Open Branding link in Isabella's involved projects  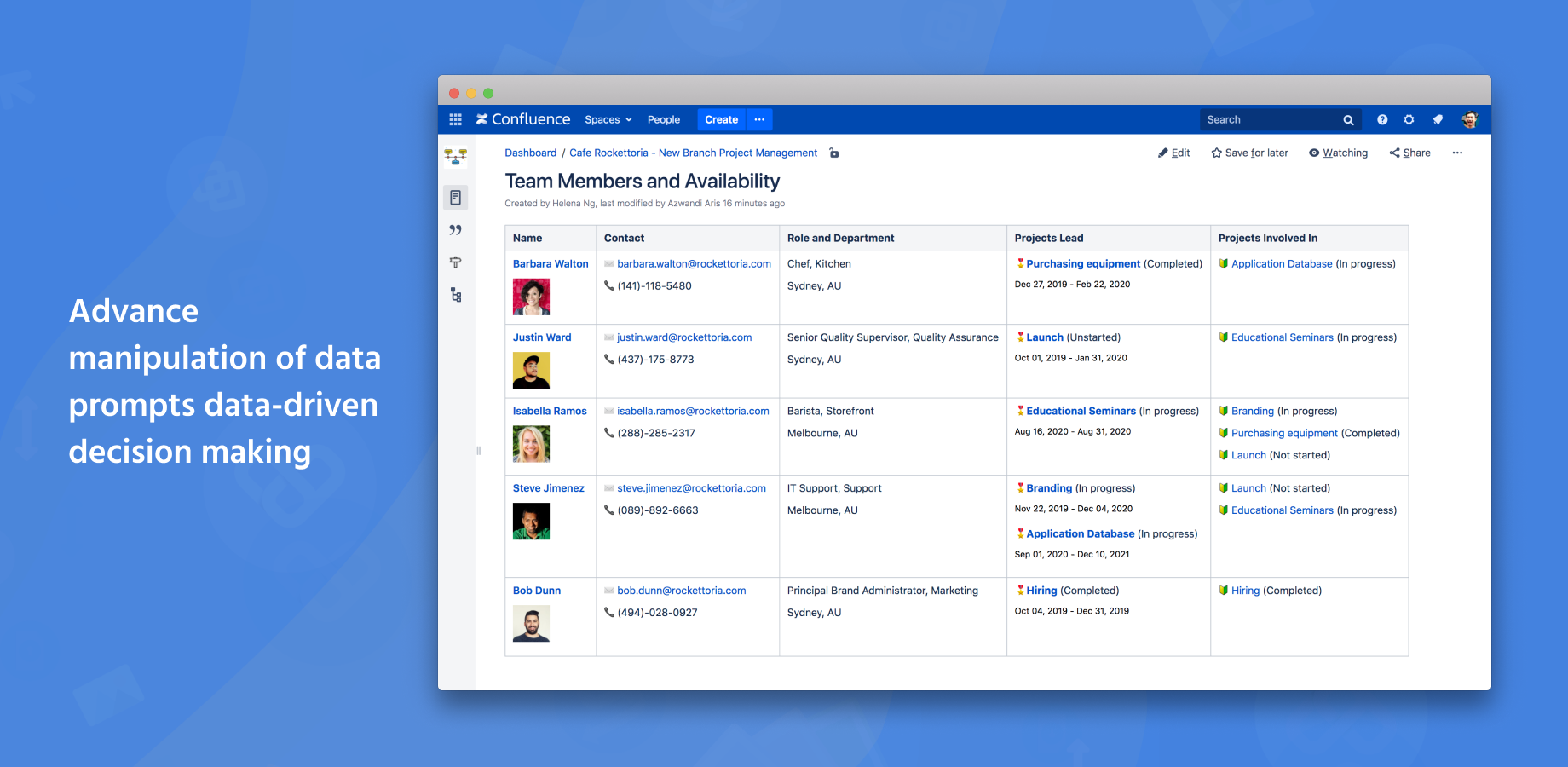point(1253,411)
